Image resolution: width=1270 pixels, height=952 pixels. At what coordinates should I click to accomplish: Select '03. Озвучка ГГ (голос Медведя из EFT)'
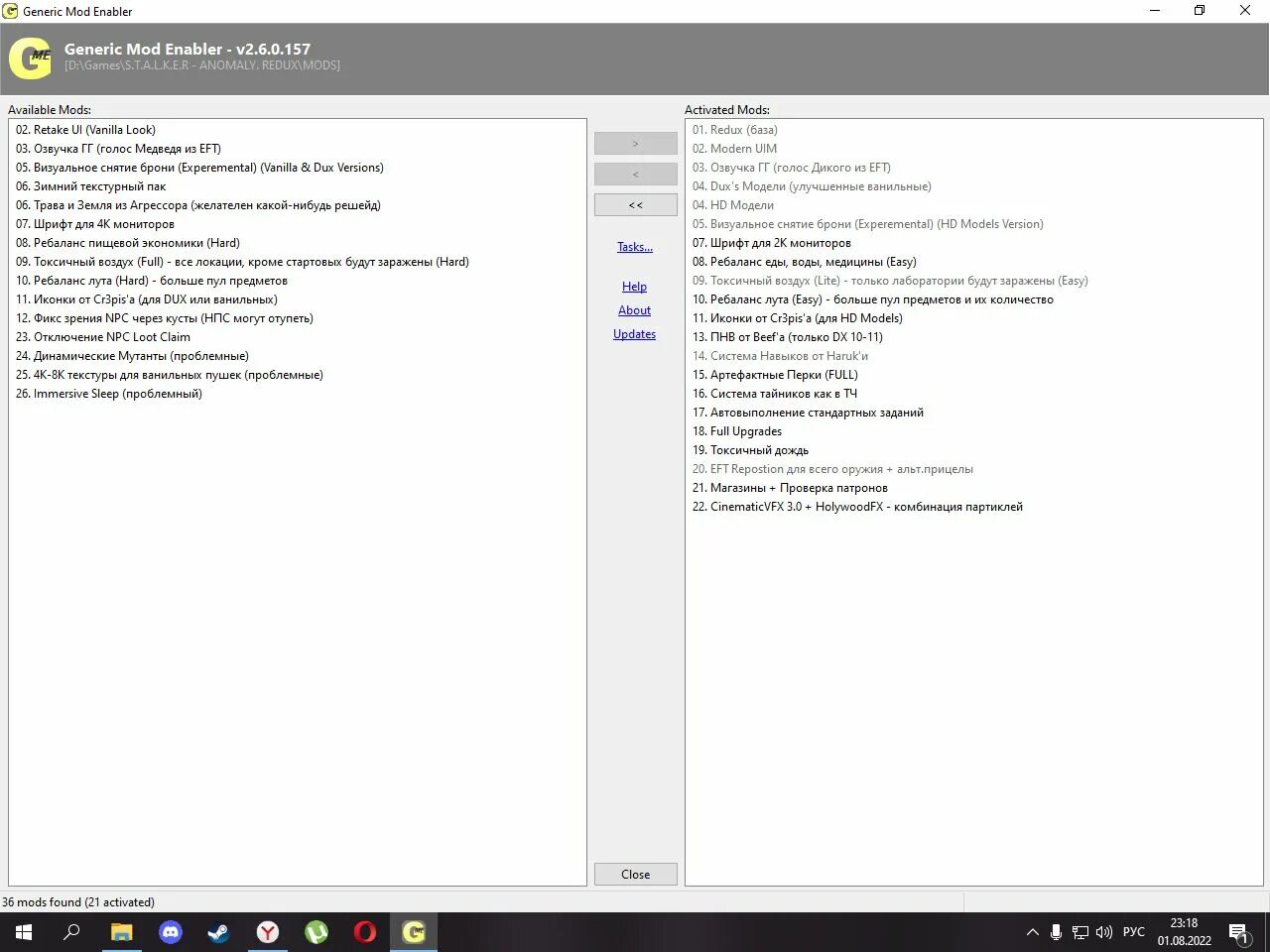118,149
